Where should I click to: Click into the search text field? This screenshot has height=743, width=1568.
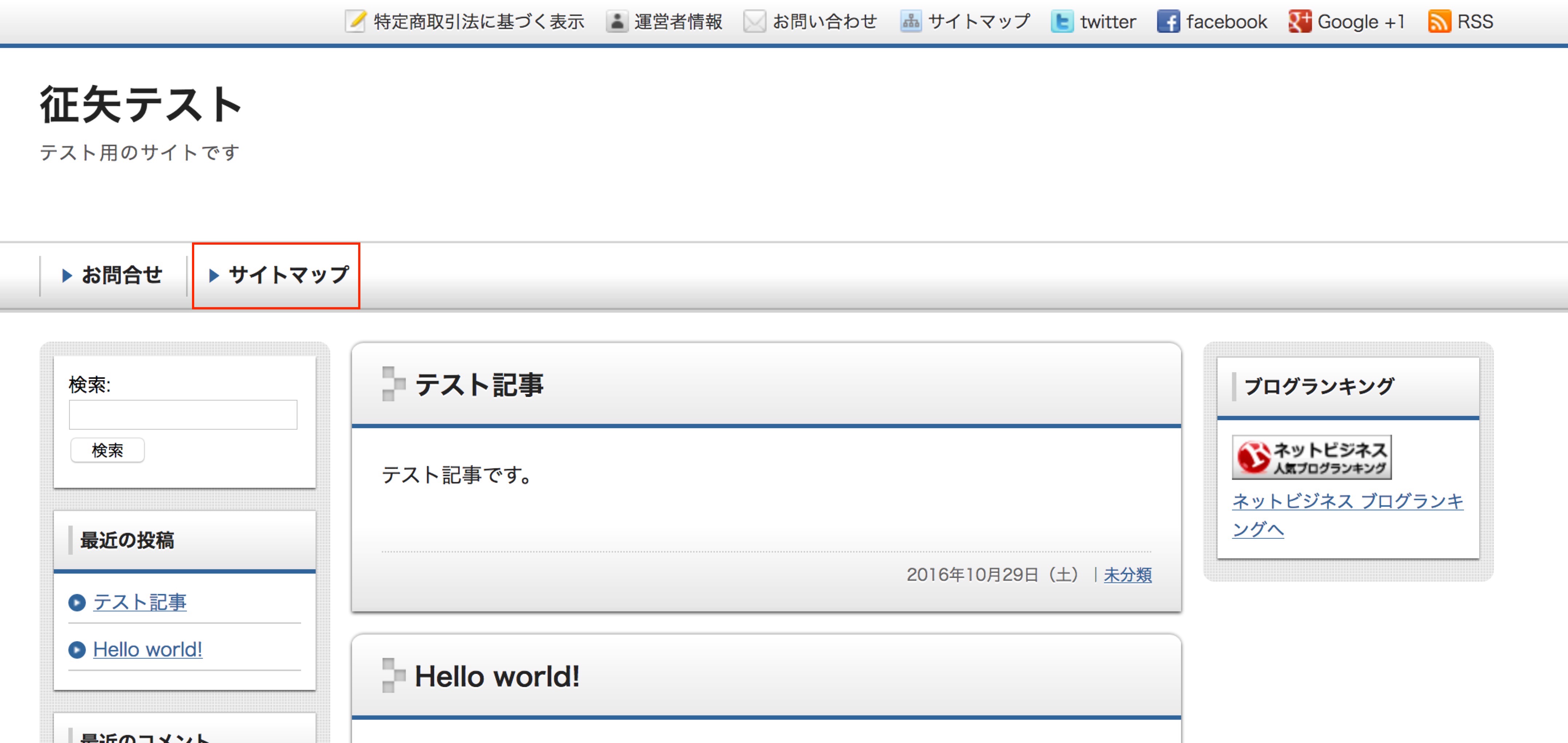183,415
